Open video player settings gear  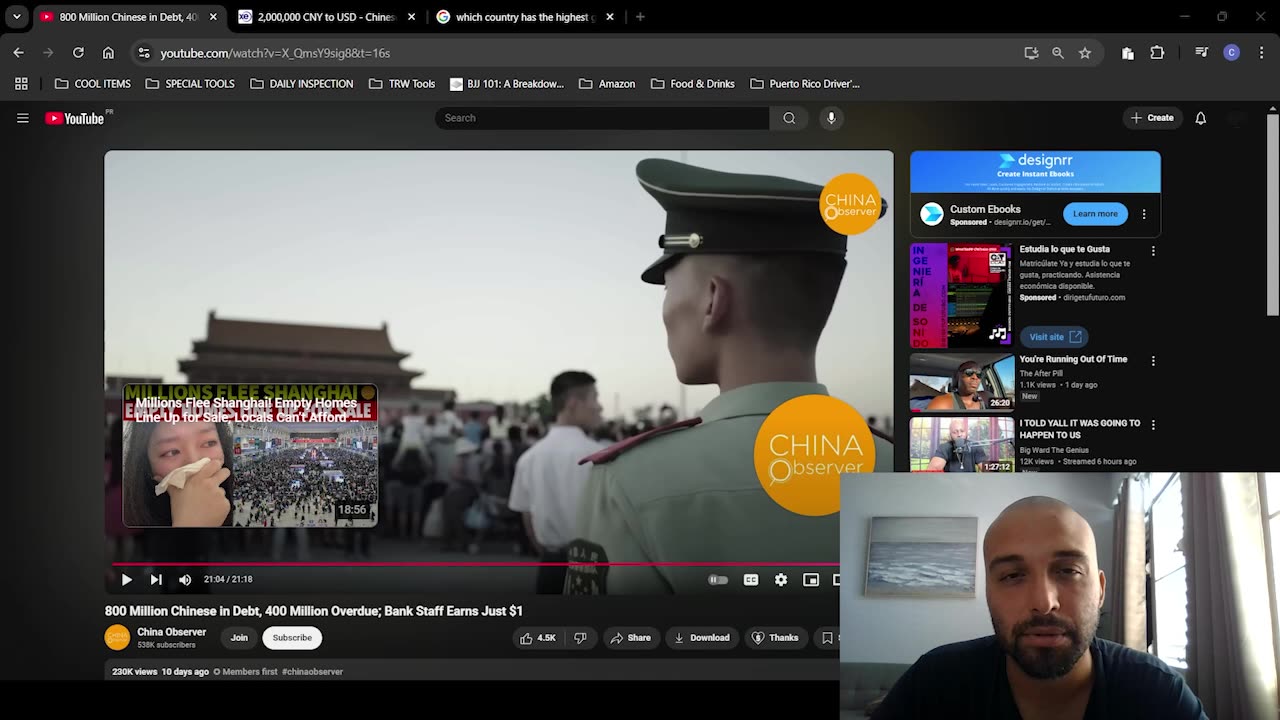click(x=781, y=580)
